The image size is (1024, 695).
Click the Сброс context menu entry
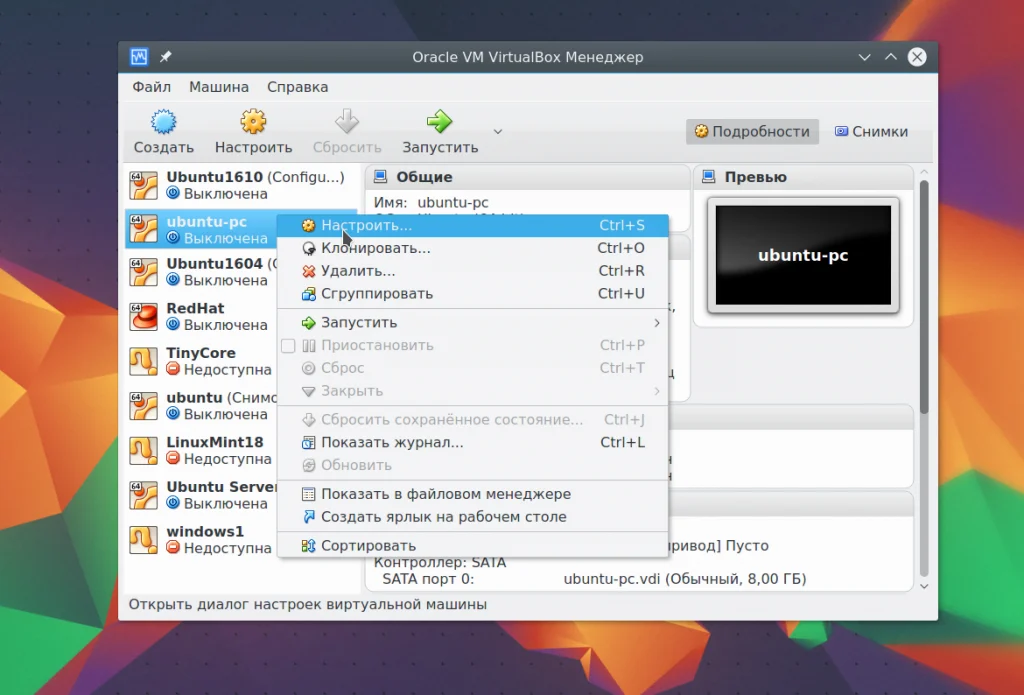[473, 368]
